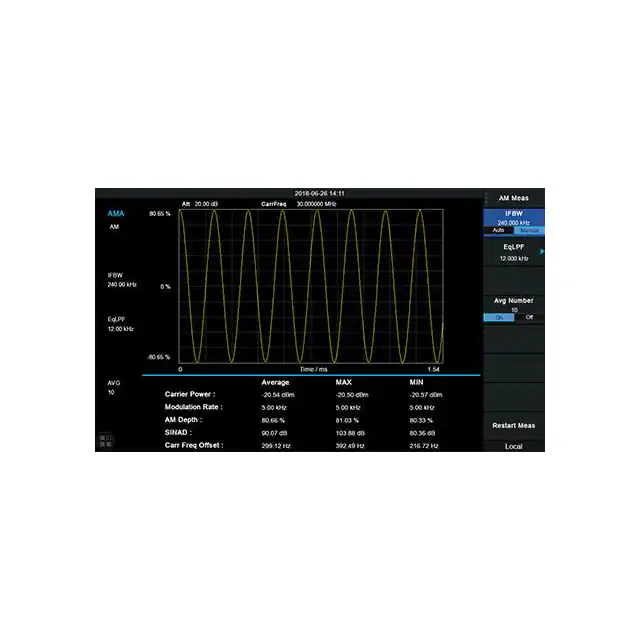Click the left-panel IFBW 240.00 kHz readout

coord(120,280)
